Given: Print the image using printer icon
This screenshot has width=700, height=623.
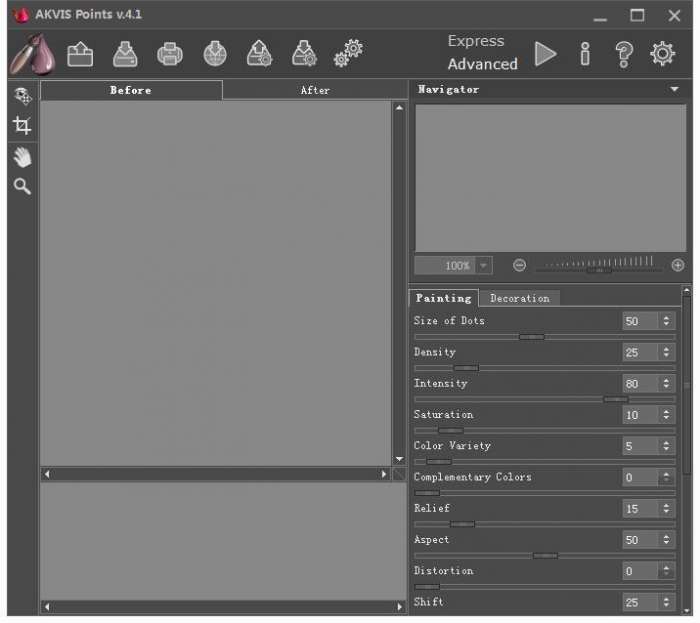Looking at the screenshot, I should pyautogui.click(x=170, y=54).
